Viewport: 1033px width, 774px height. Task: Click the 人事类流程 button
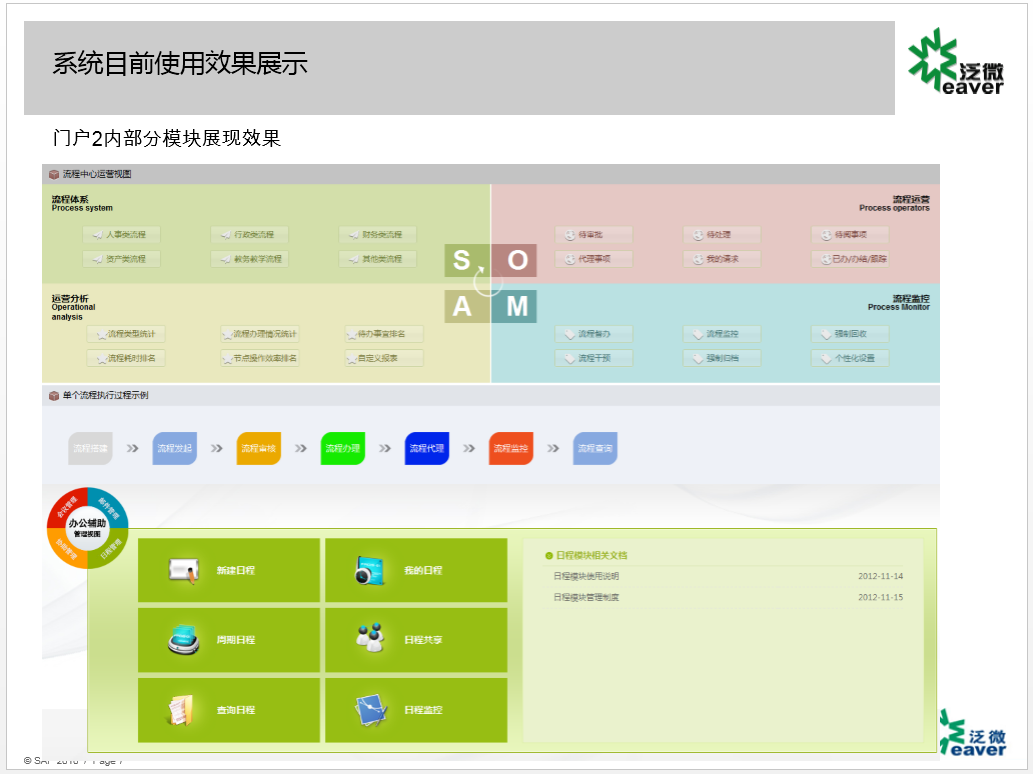[x=122, y=235]
